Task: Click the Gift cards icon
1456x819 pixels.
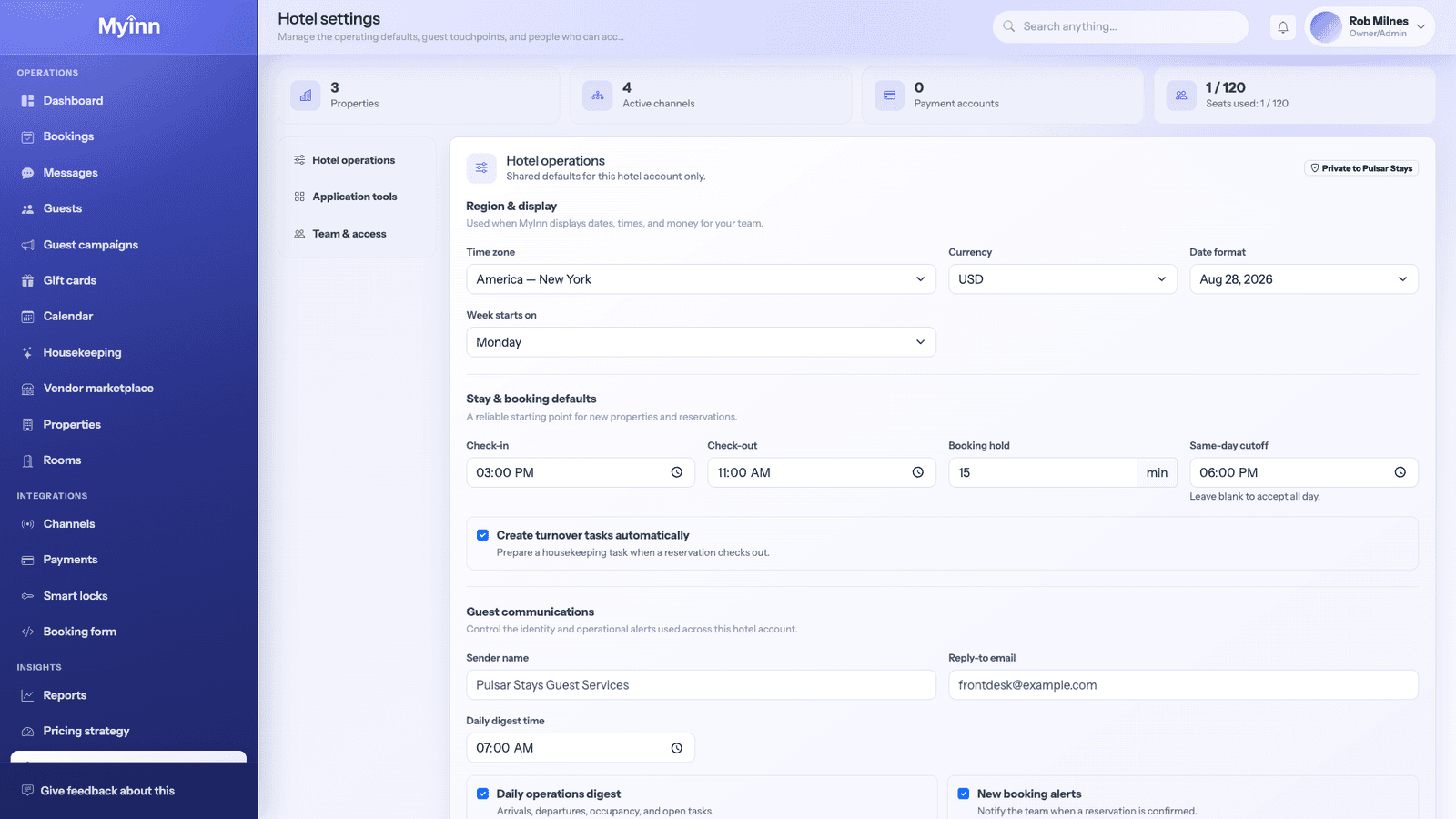Action: (x=27, y=280)
